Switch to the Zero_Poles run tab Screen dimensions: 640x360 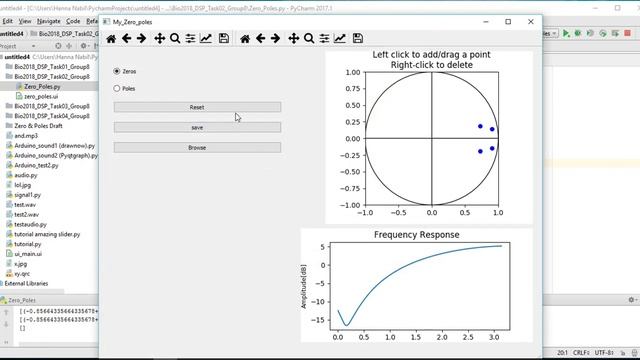[x=18, y=300]
